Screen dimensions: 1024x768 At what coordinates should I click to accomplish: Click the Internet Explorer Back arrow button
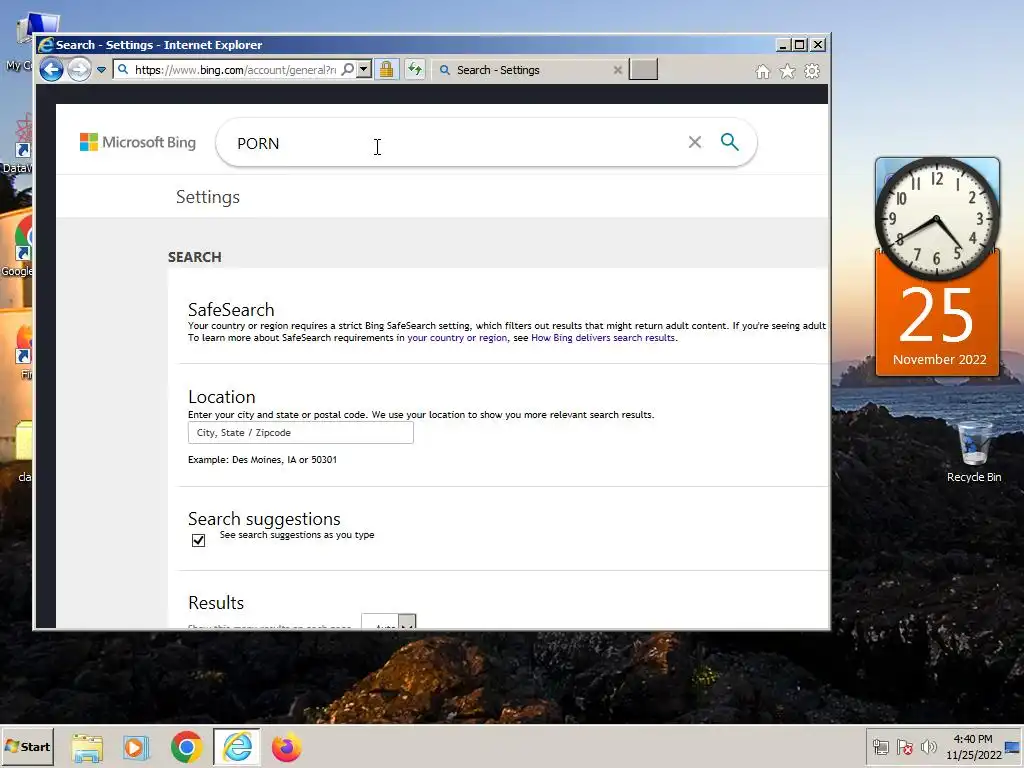51,70
